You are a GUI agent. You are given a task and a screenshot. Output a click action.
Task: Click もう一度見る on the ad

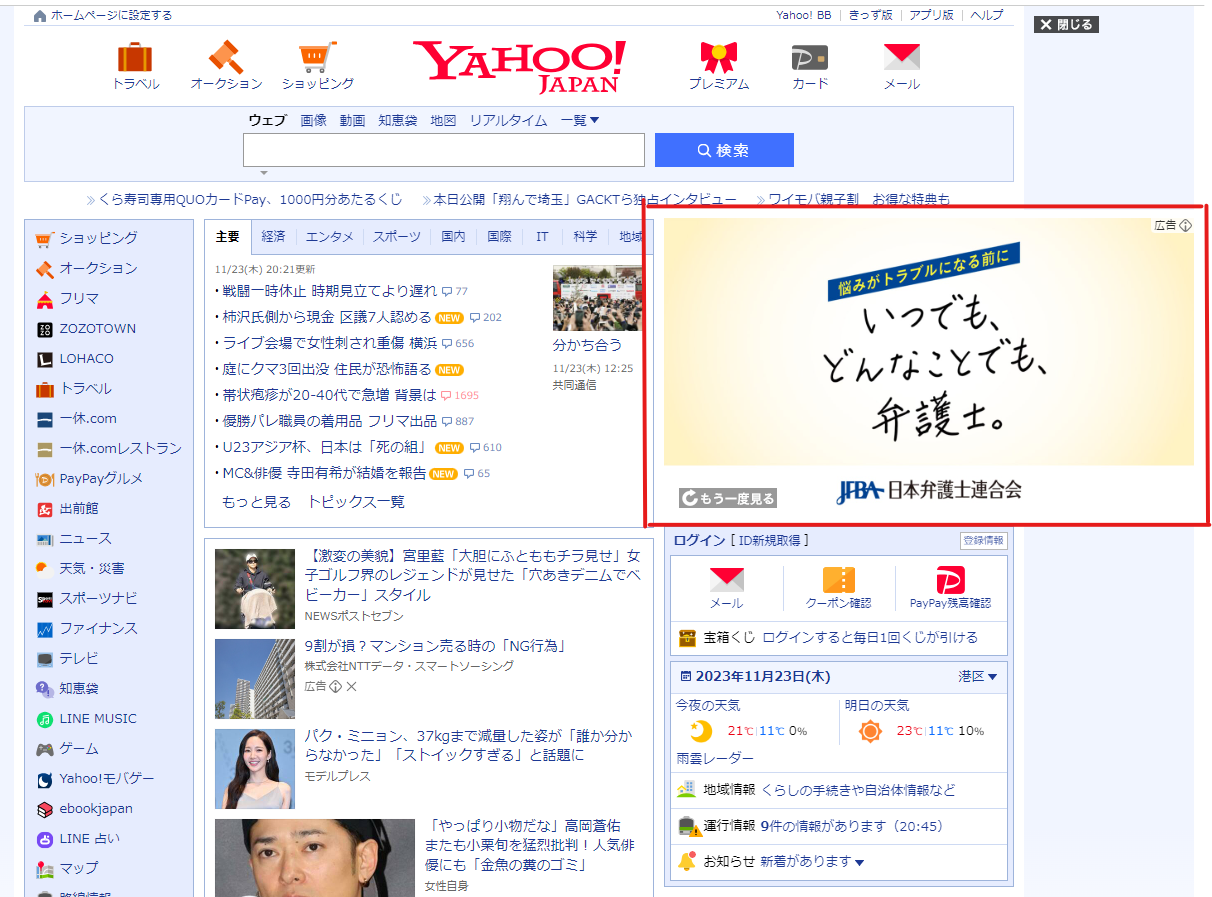(728, 498)
